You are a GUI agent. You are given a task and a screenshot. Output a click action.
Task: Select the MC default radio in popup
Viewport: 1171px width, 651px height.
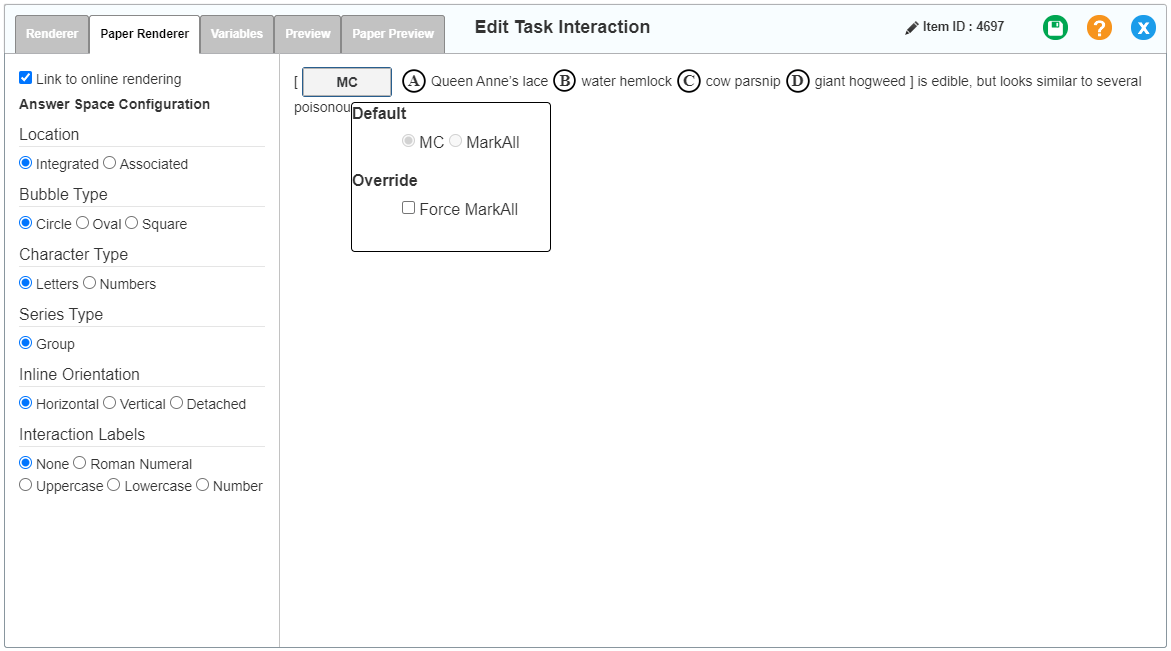(409, 140)
